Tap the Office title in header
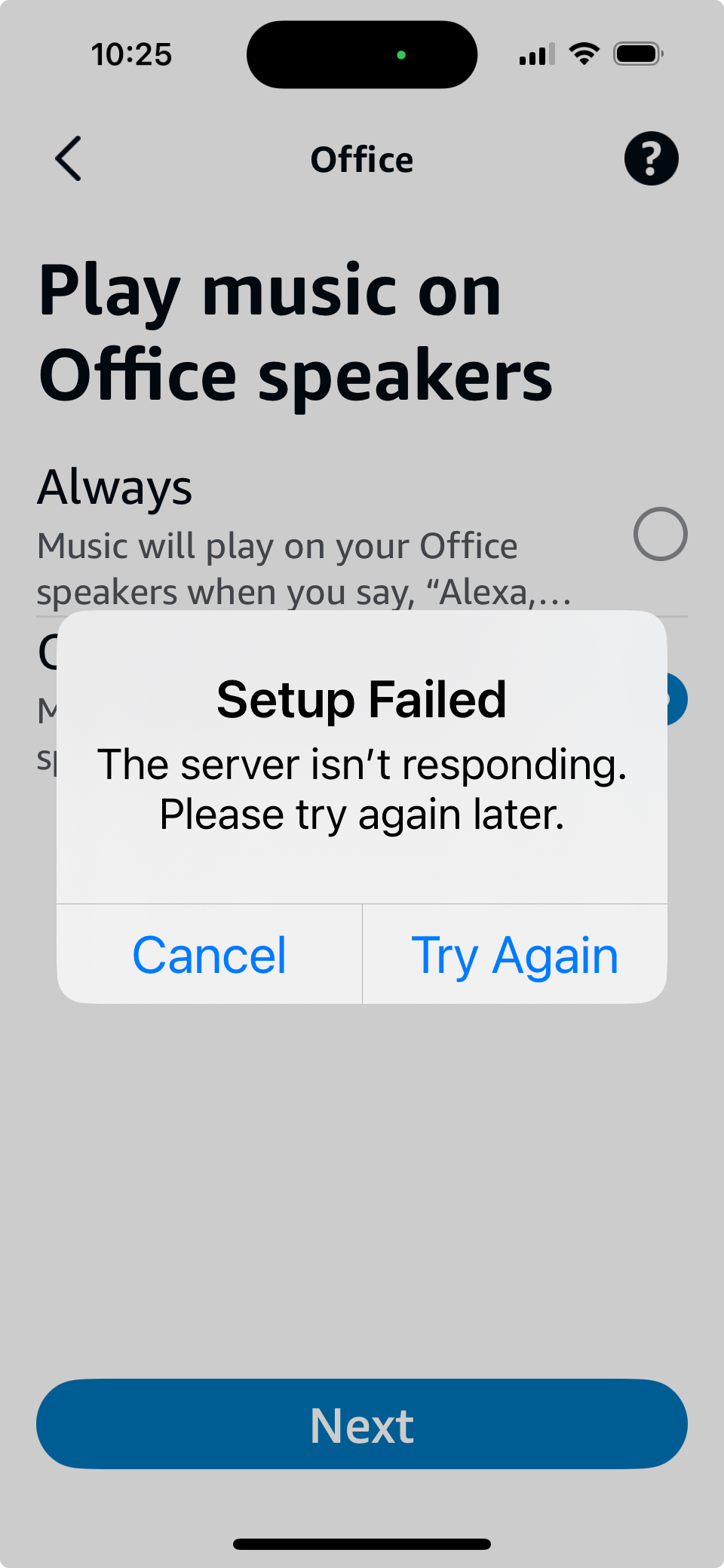This screenshot has width=724, height=1568. (x=362, y=160)
